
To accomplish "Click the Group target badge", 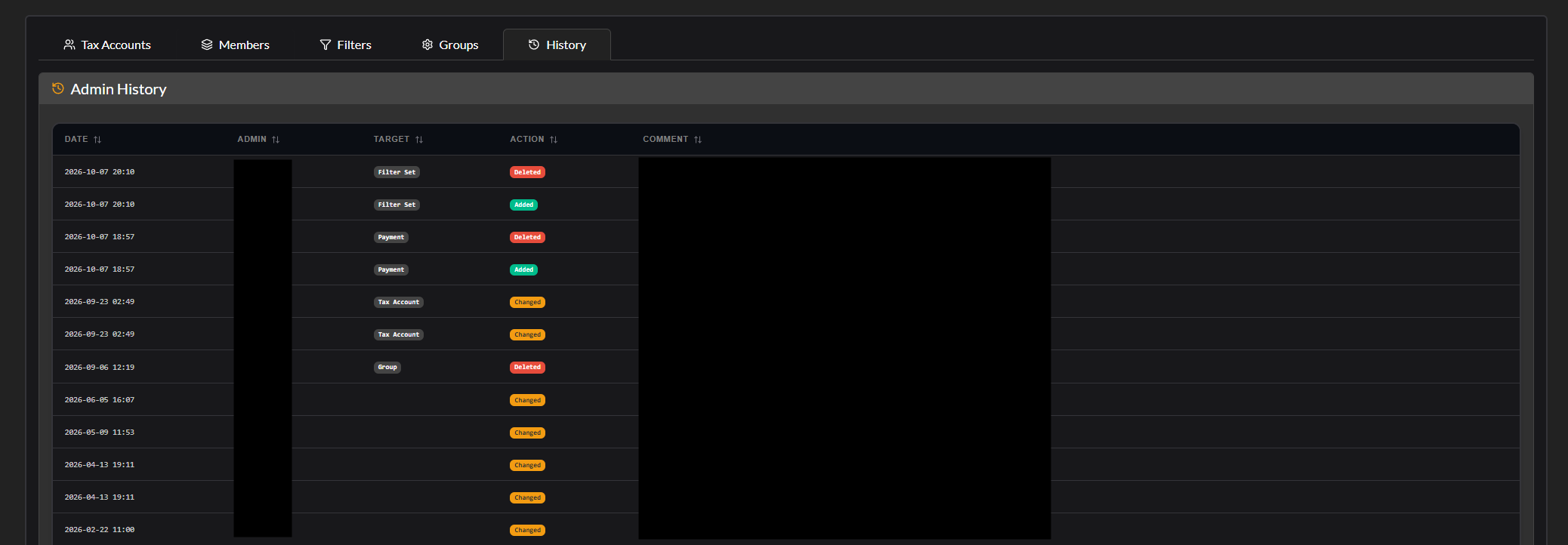I will click(x=387, y=368).
